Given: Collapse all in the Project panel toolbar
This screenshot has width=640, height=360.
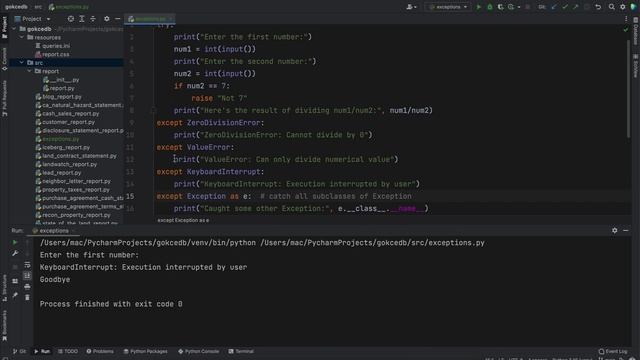Looking at the screenshot, I should [x=93, y=19].
